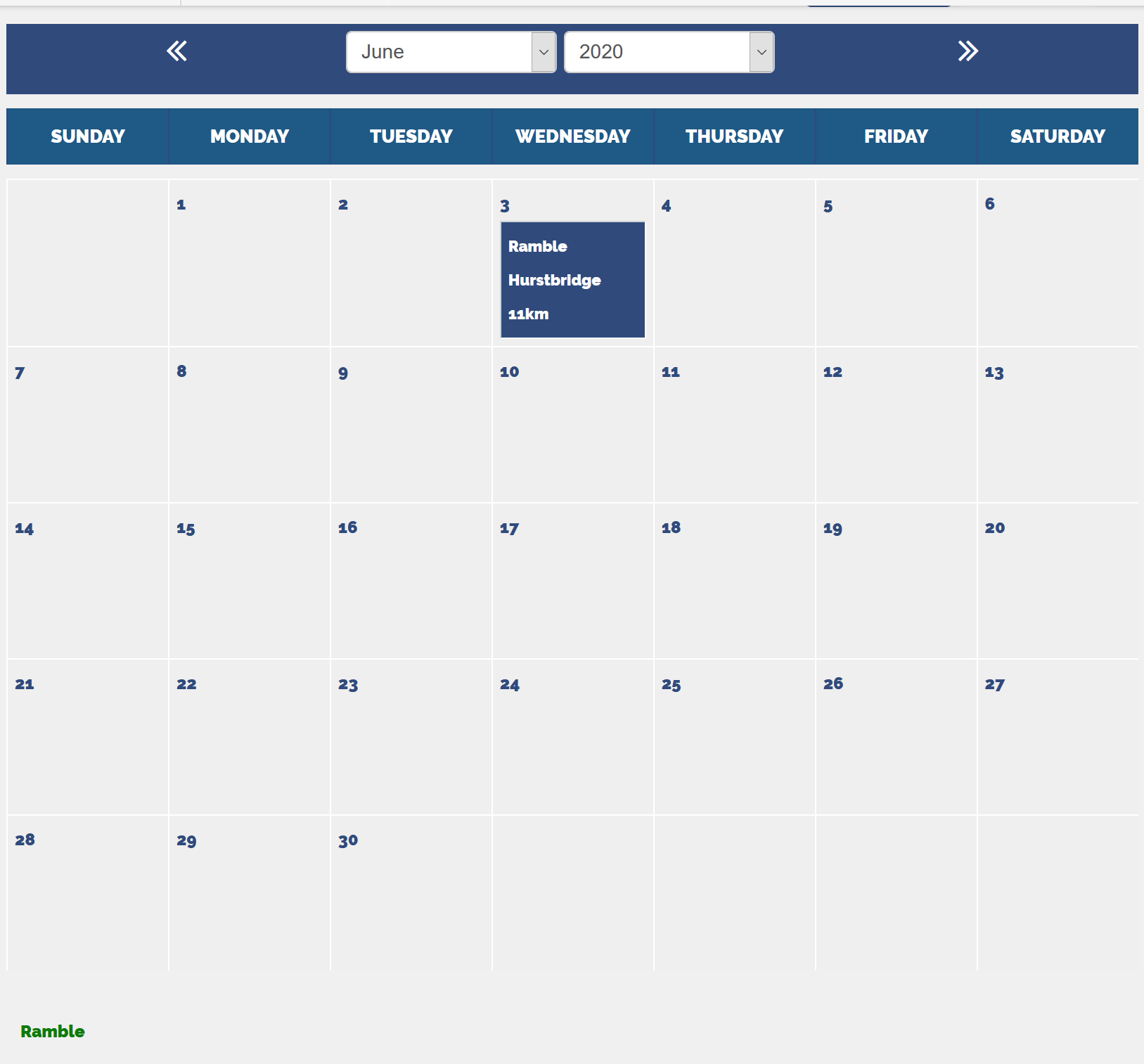
Task: Click the green Ramble legend link
Action: tap(53, 1032)
